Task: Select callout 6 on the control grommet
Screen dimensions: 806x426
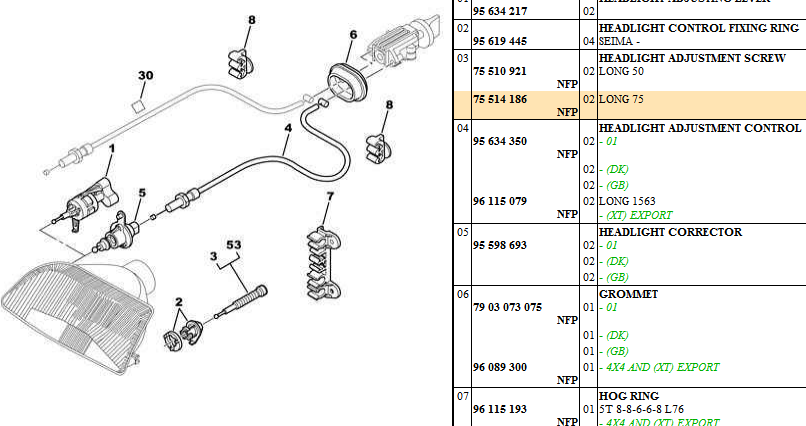Action: (352, 35)
